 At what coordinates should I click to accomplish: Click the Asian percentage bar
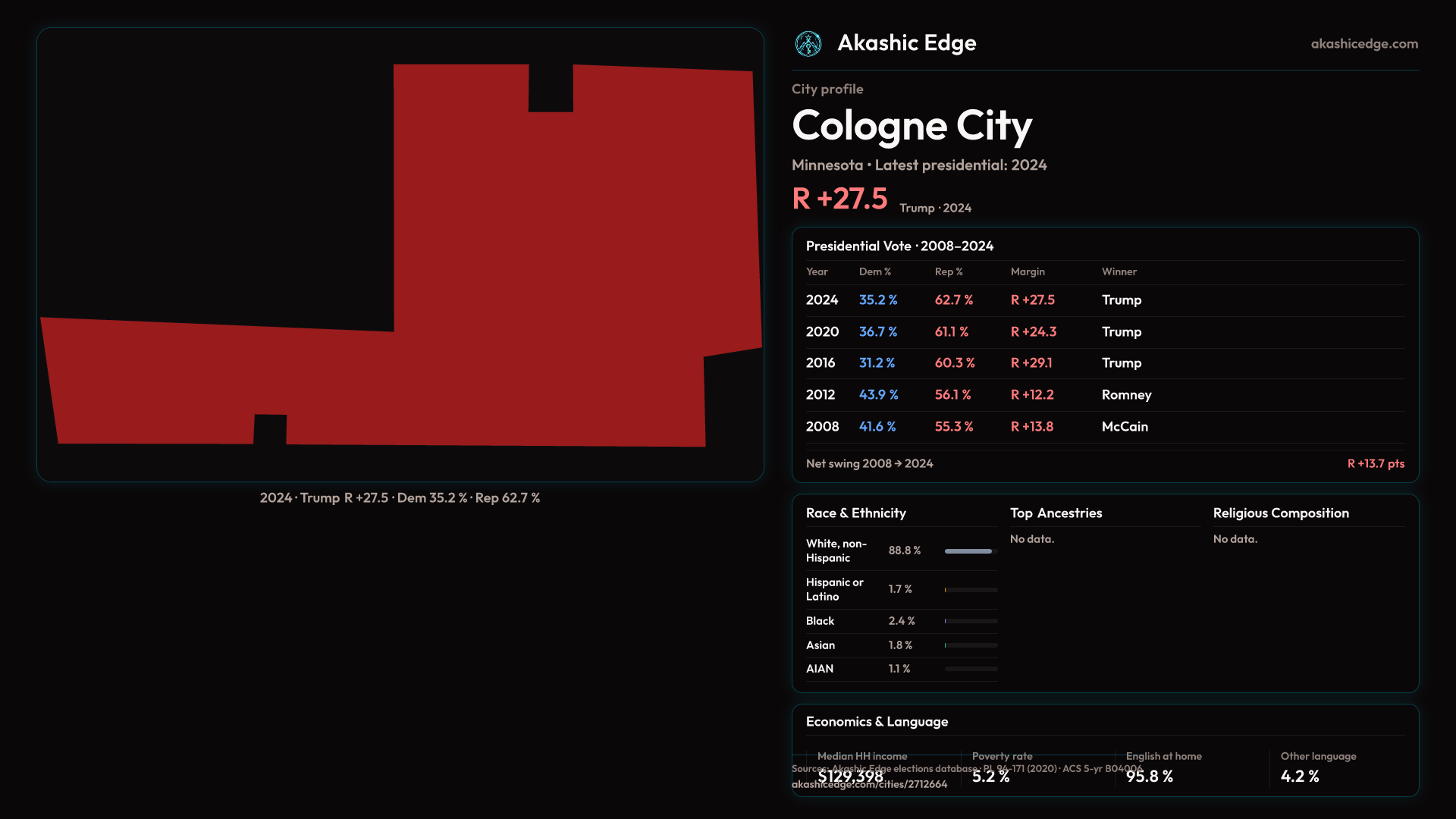(970, 645)
